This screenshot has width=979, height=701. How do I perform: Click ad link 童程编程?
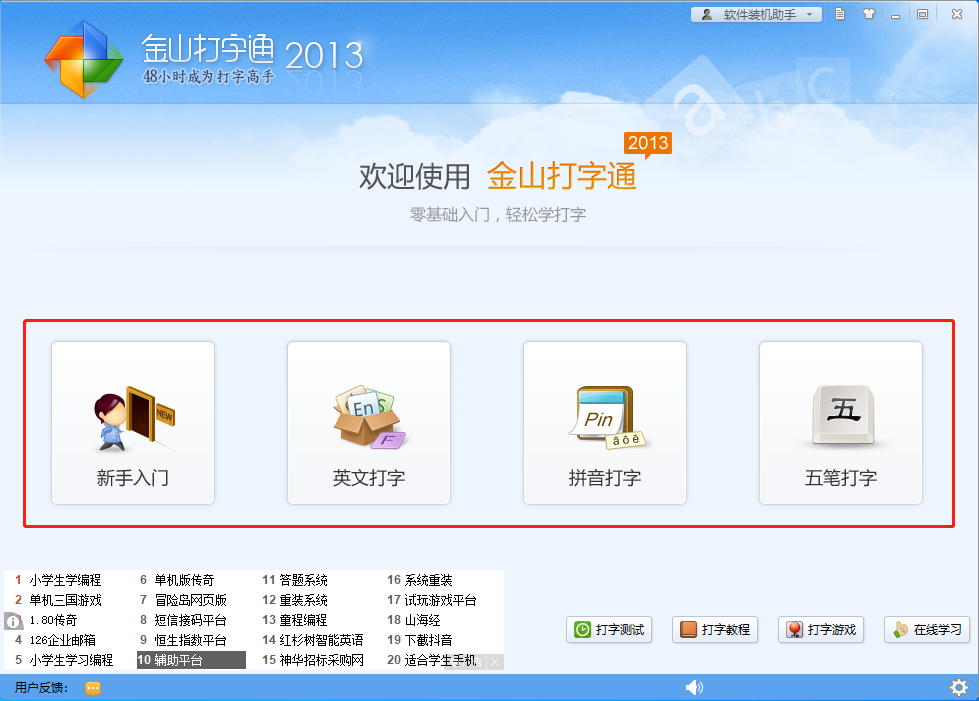303,620
